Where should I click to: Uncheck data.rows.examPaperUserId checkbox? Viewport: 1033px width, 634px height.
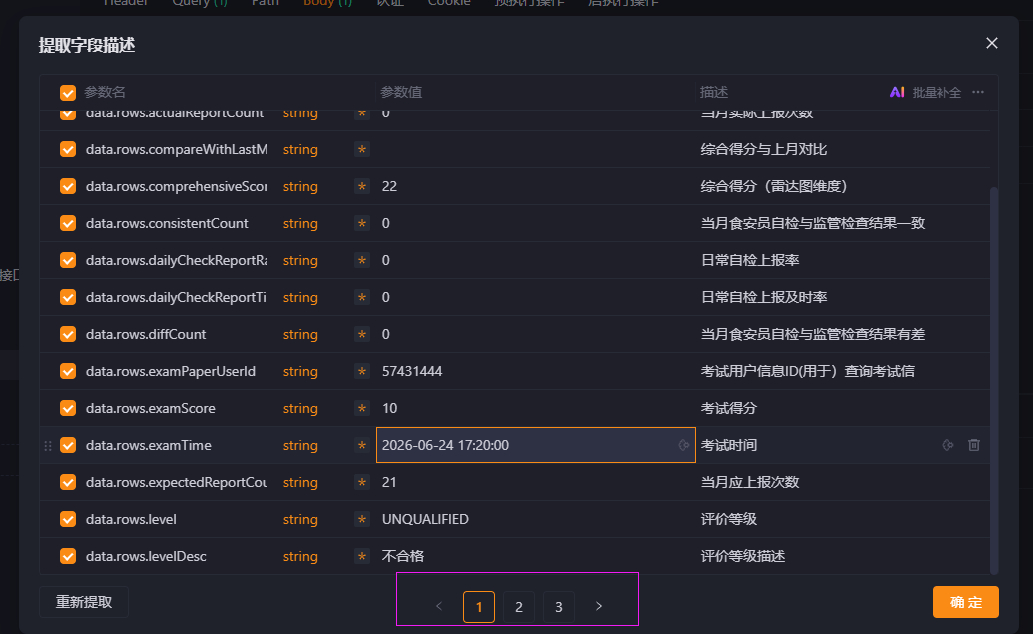(x=68, y=372)
